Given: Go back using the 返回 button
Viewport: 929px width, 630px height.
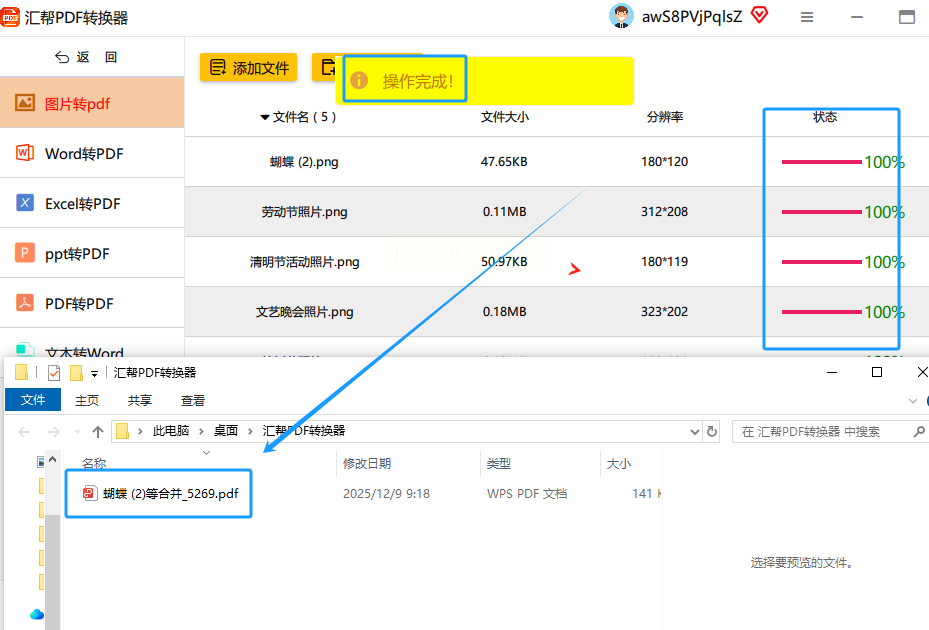Looking at the screenshot, I should point(87,57).
